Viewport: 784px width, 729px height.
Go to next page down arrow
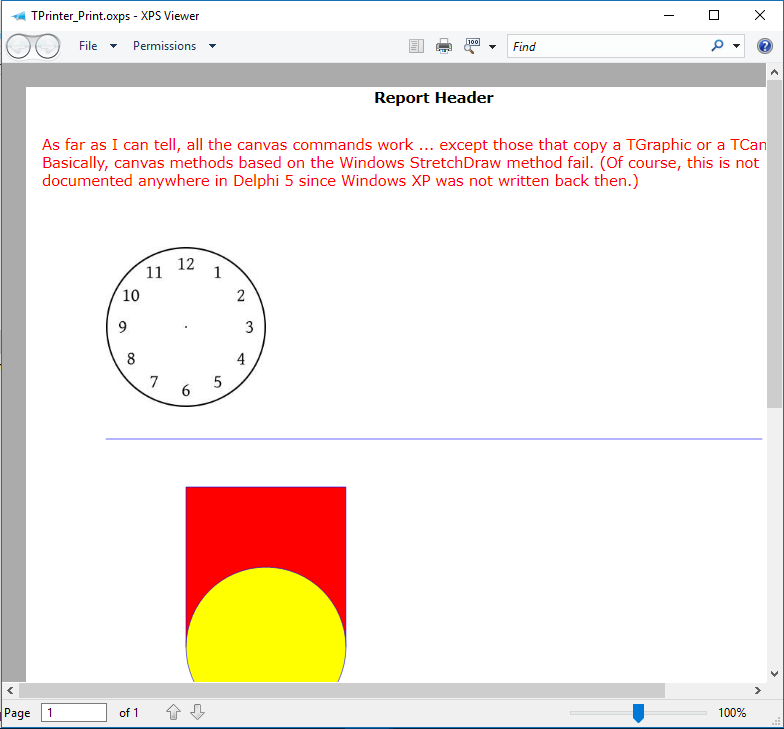pos(198,712)
